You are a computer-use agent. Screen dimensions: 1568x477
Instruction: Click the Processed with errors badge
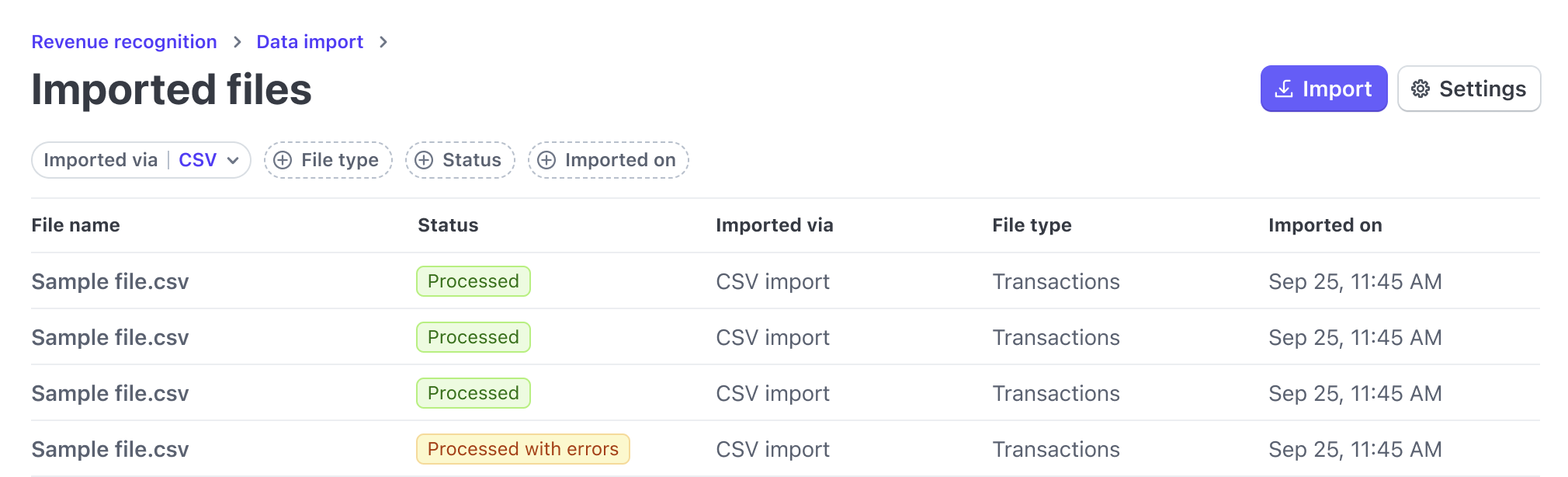tap(522, 448)
